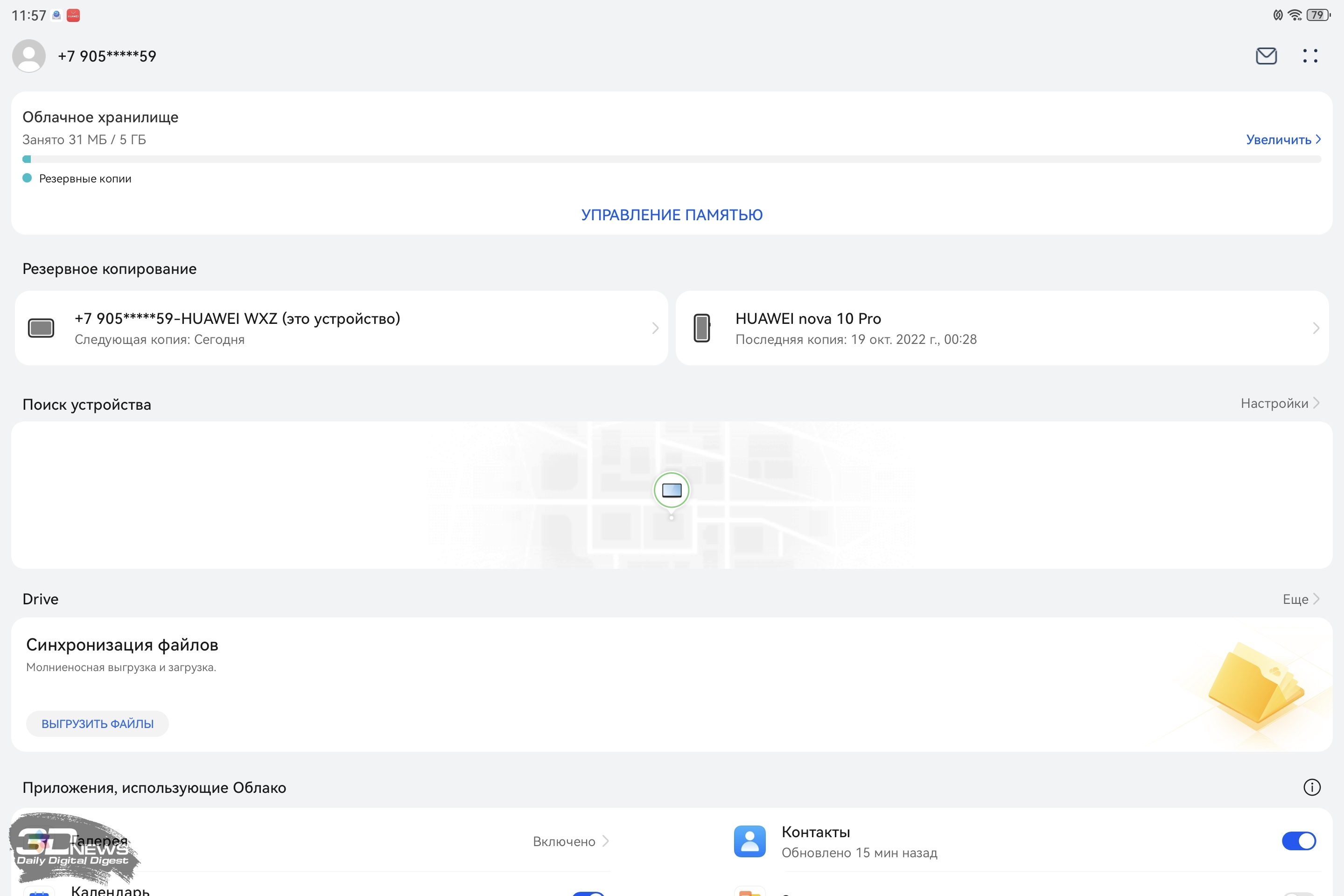Screen dimensions: 1344x896
Task: Open HUAWEI WXZ this-device backup chevron
Action: (655, 328)
